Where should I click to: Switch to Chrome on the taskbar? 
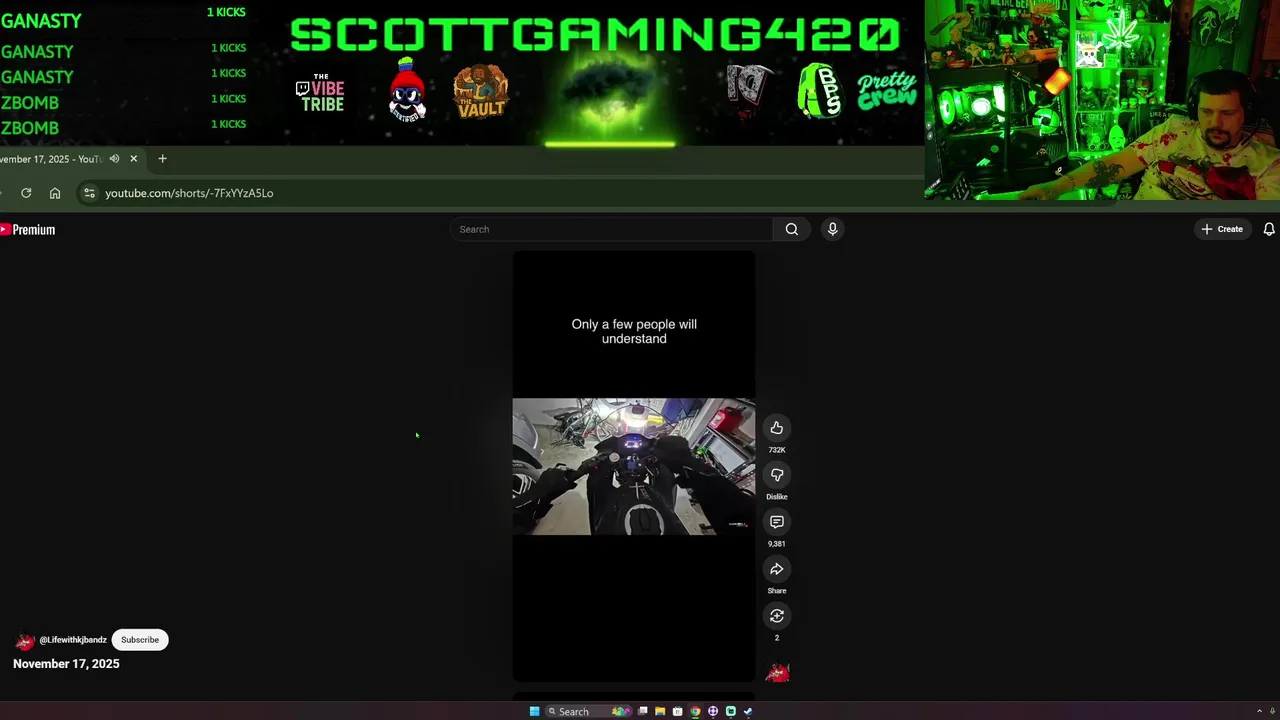(x=695, y=711)
